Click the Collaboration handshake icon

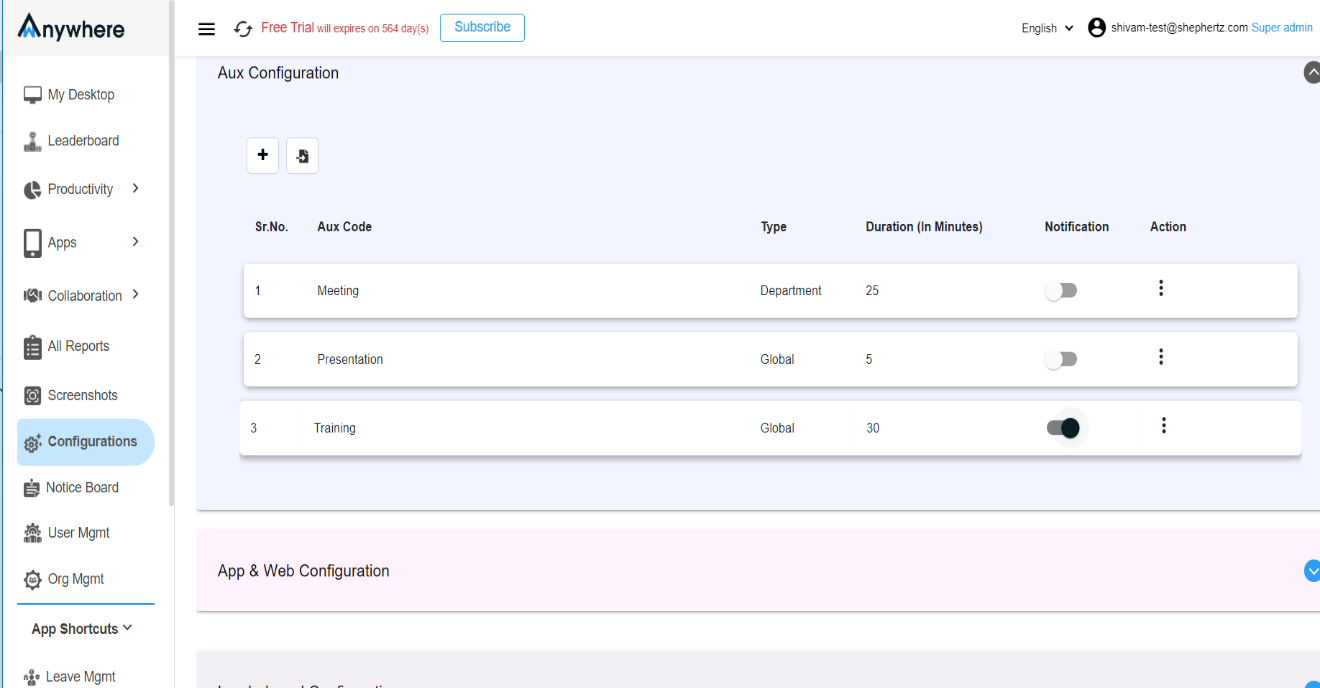[x=32, y=296]
